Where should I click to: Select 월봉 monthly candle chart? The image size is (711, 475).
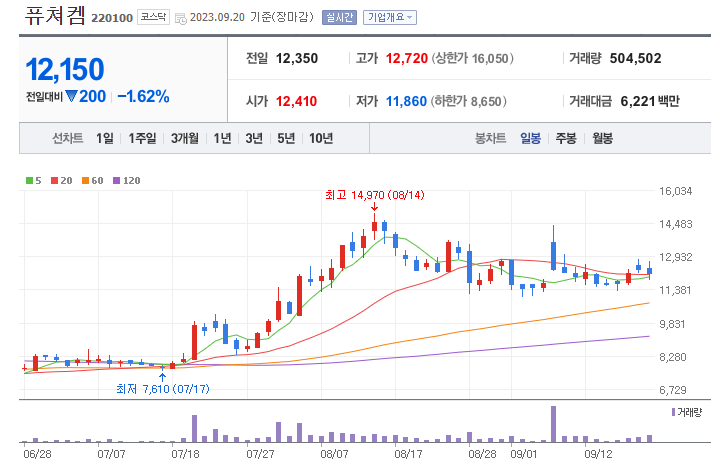pos(602,138)
